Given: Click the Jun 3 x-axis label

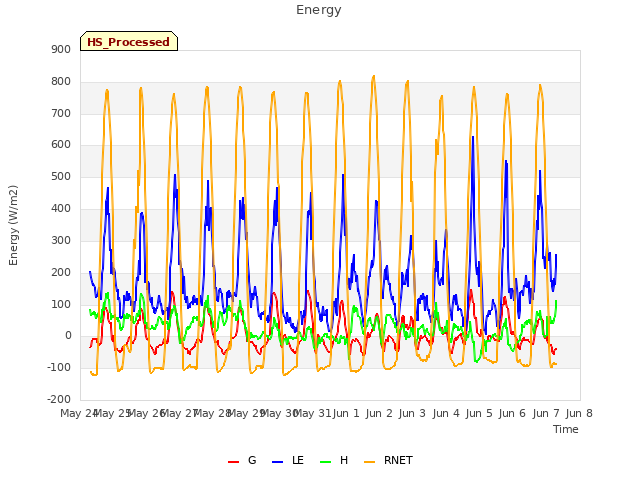Looking at the screenshot, I should click(412, 413).
